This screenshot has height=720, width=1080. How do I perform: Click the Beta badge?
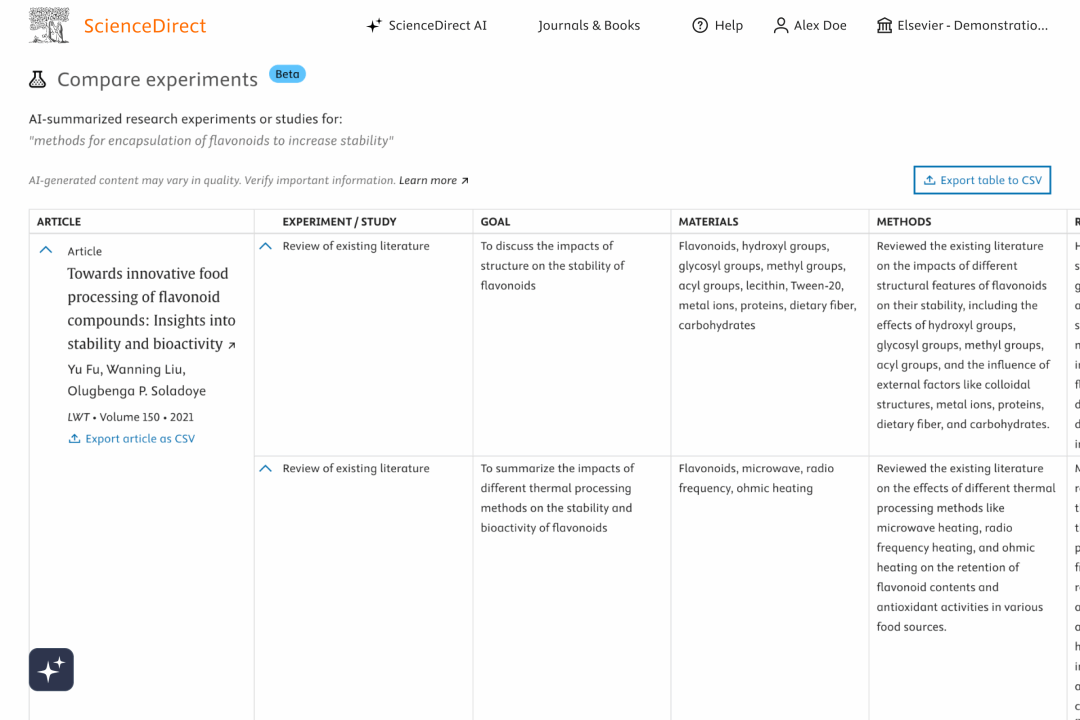click(287, 74)
